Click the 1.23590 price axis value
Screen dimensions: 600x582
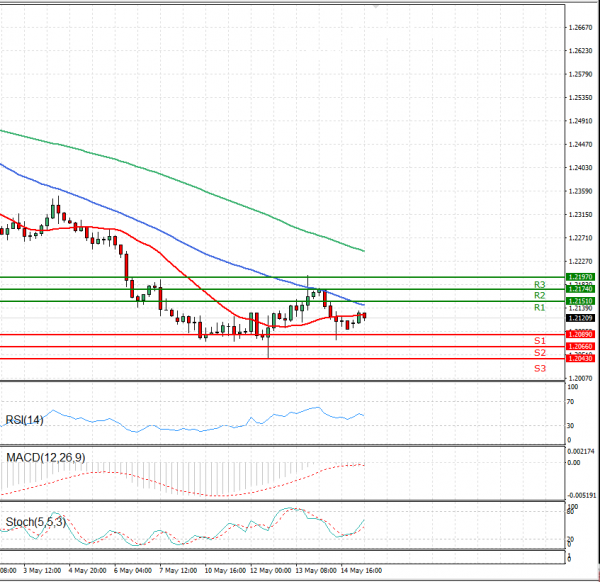click(580, 191)
